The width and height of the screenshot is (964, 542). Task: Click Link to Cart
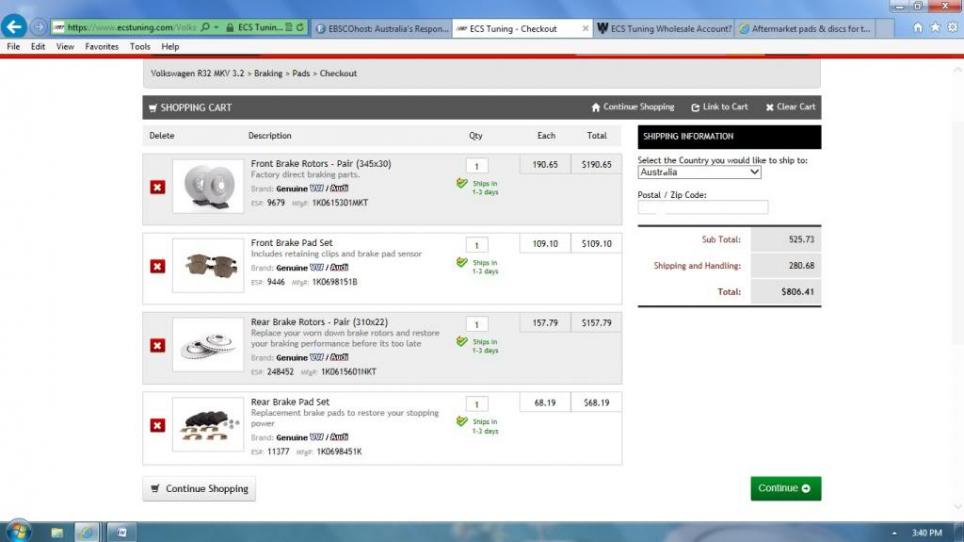tap(719, 107)
